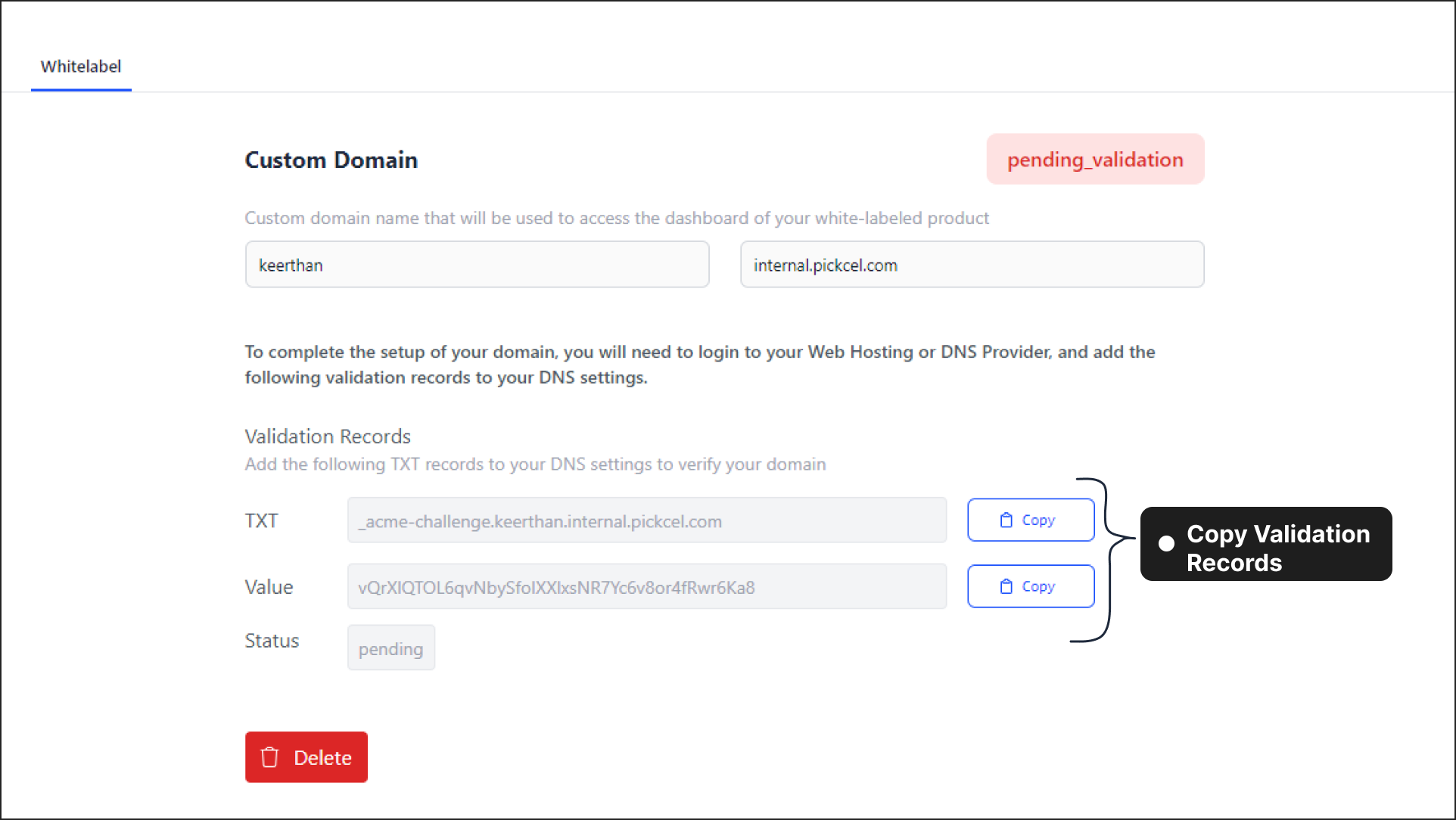This screenshot has width=1456, height=820.
Task: Click the keerthan subdomain input field
Action: tap(478, 265)
